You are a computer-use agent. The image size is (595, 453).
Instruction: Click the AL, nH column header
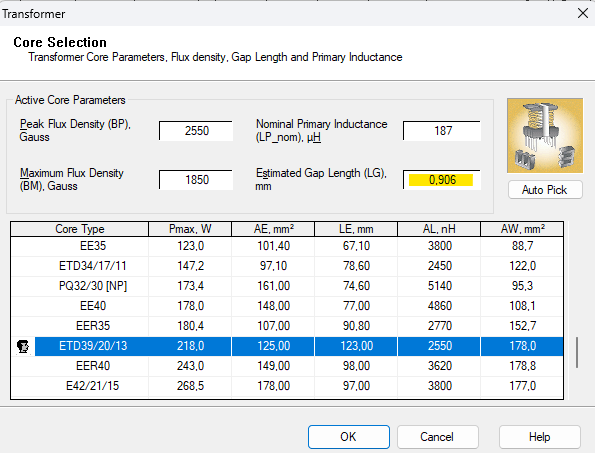click(439, 229)
